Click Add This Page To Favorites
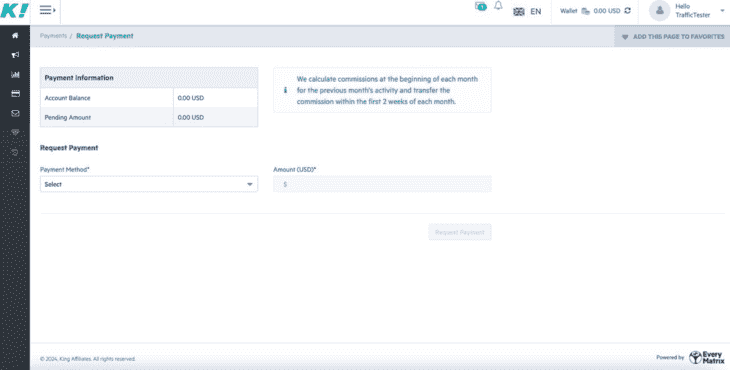The height and width of the screenshot is (370, 730). [672, 37]
